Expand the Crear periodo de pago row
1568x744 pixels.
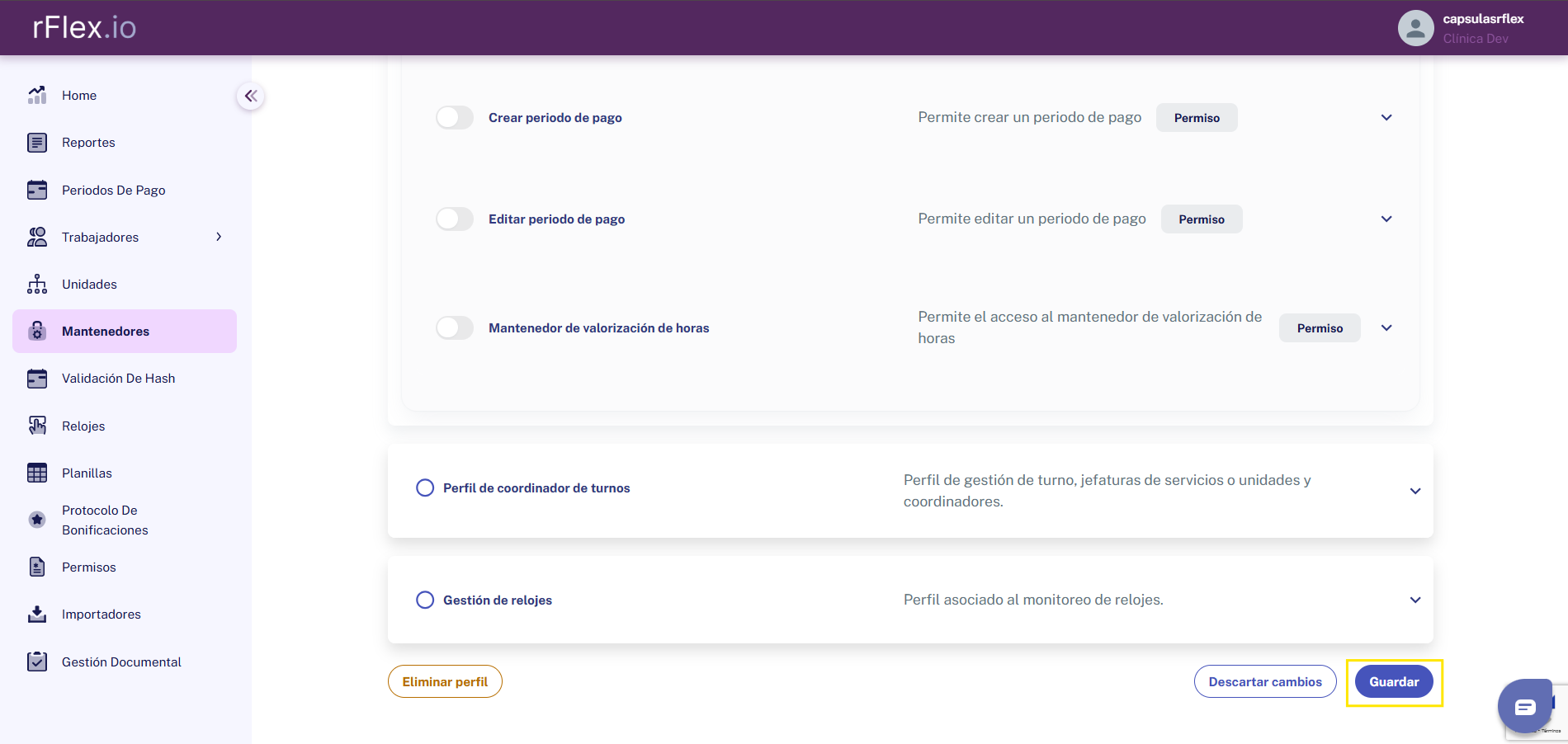pyautogui.click(x=1386, y=118)
